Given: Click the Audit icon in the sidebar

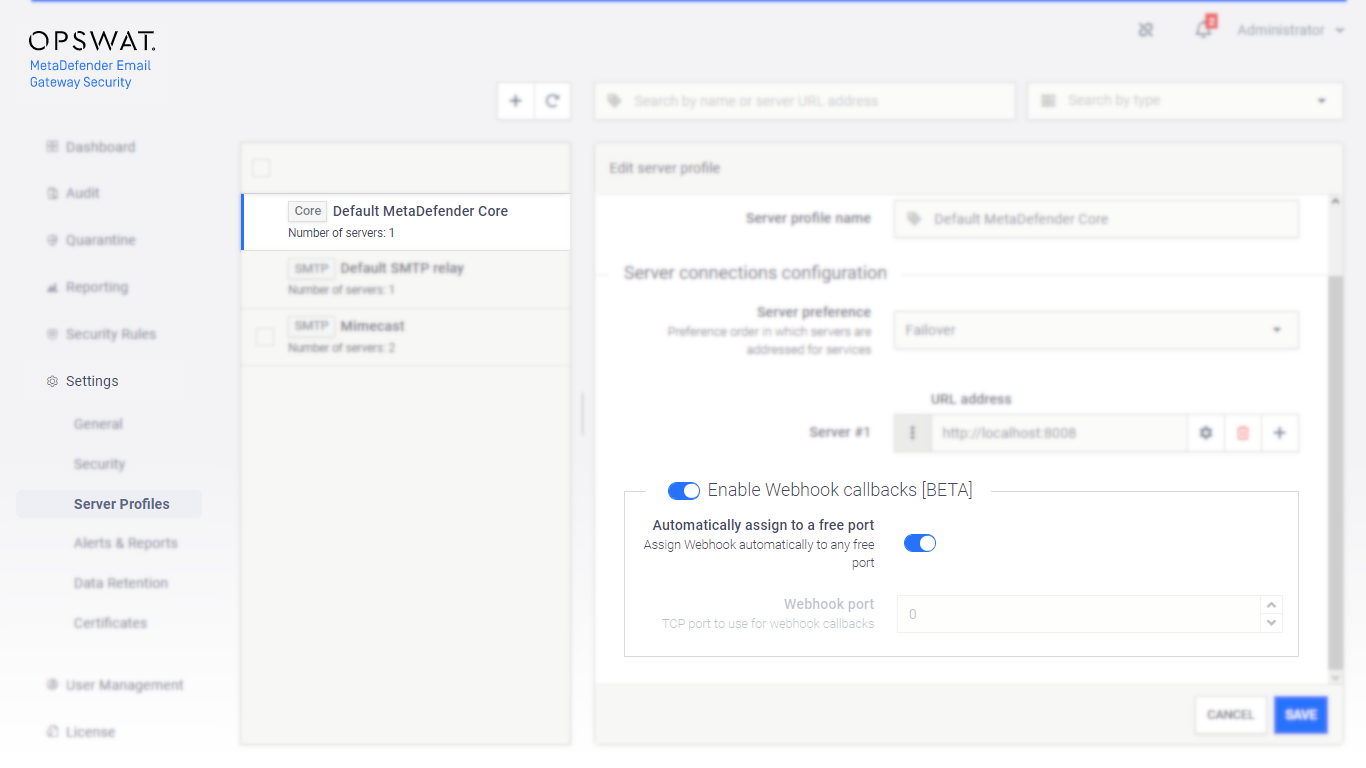Looking at the screenshot, I should [52, 193].
